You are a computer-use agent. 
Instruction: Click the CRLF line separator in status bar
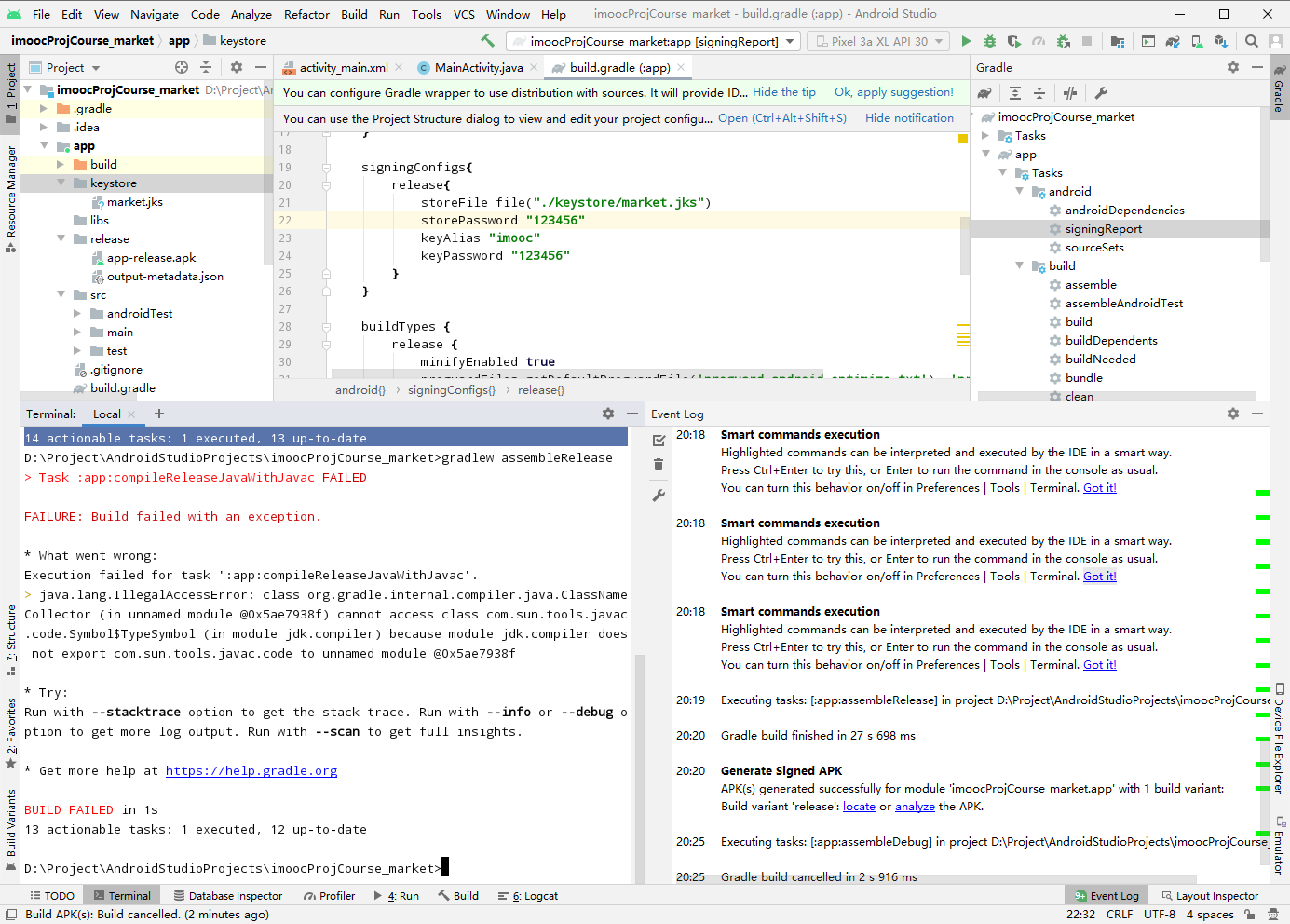(1120, 915)
